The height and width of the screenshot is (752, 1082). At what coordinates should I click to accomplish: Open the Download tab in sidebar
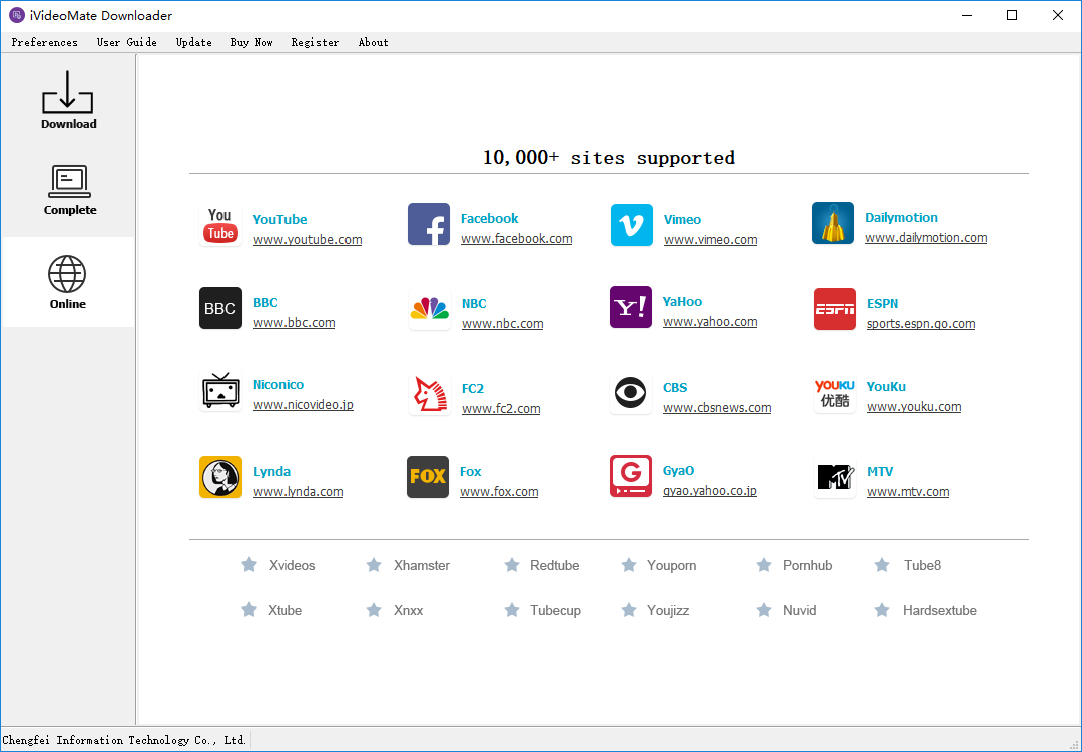68,101
